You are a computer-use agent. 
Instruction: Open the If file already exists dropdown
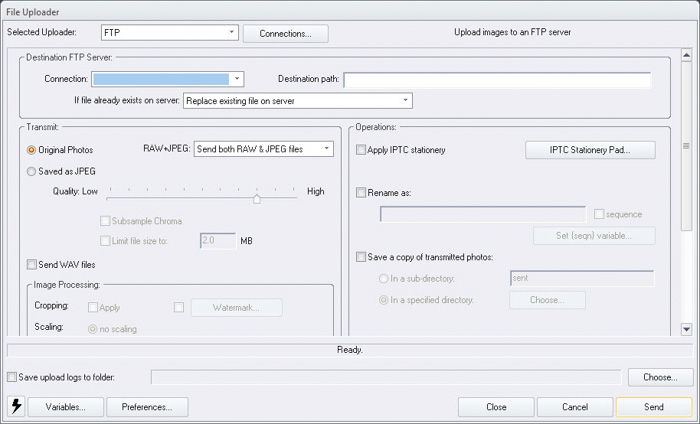pos(298,100)
